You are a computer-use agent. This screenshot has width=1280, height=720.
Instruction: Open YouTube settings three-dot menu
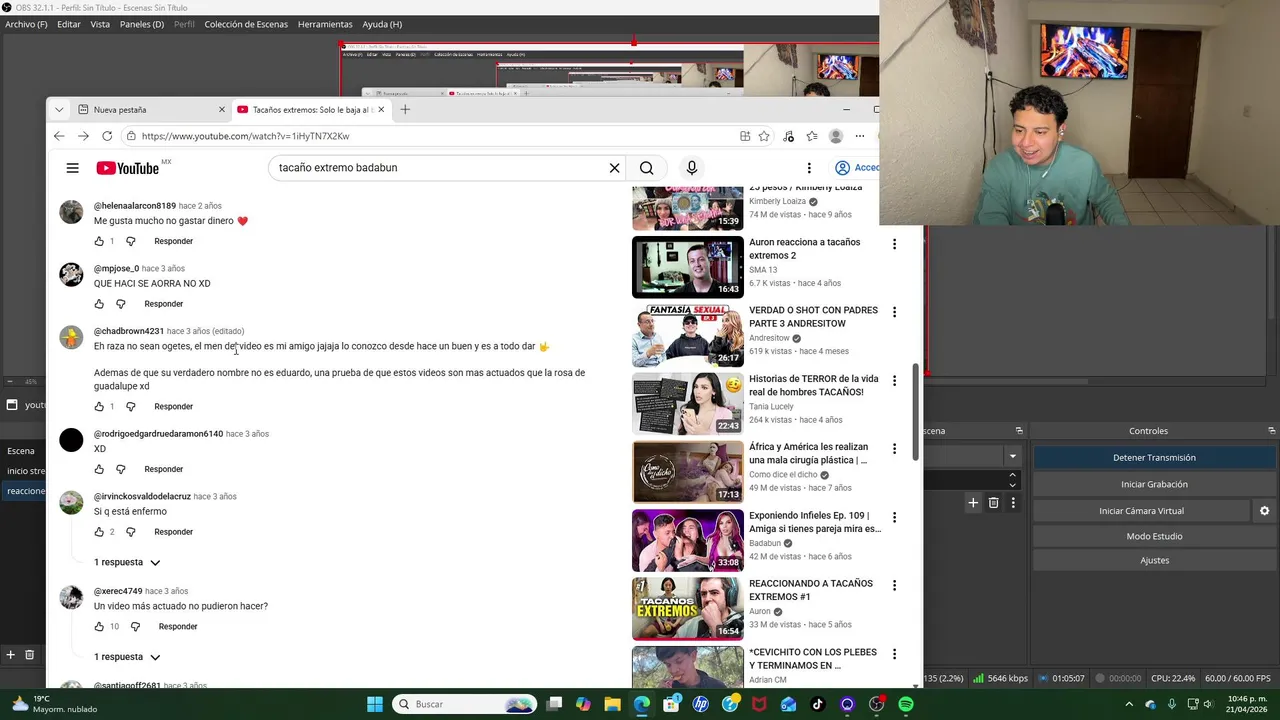[809, 168]
